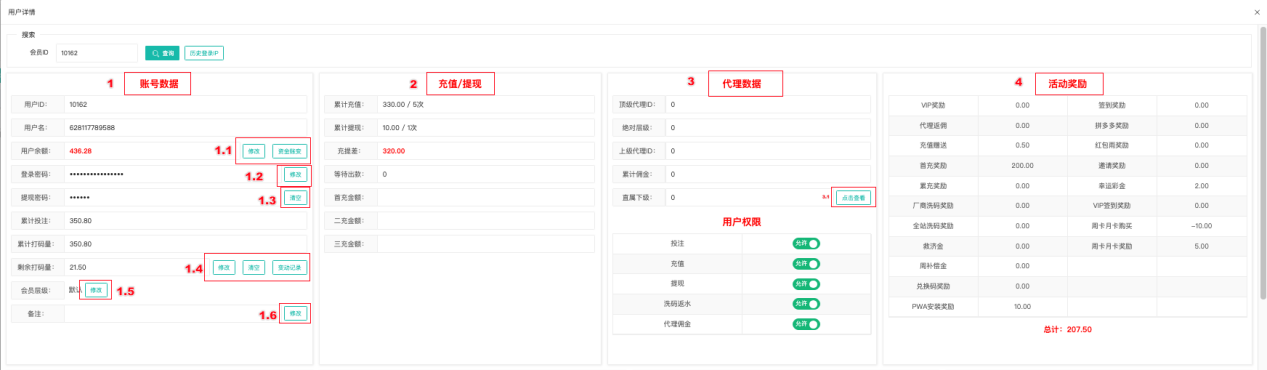Click 累计提现 value 10.00 / 1次
The image size is (1267, 370).
point(400,127)
